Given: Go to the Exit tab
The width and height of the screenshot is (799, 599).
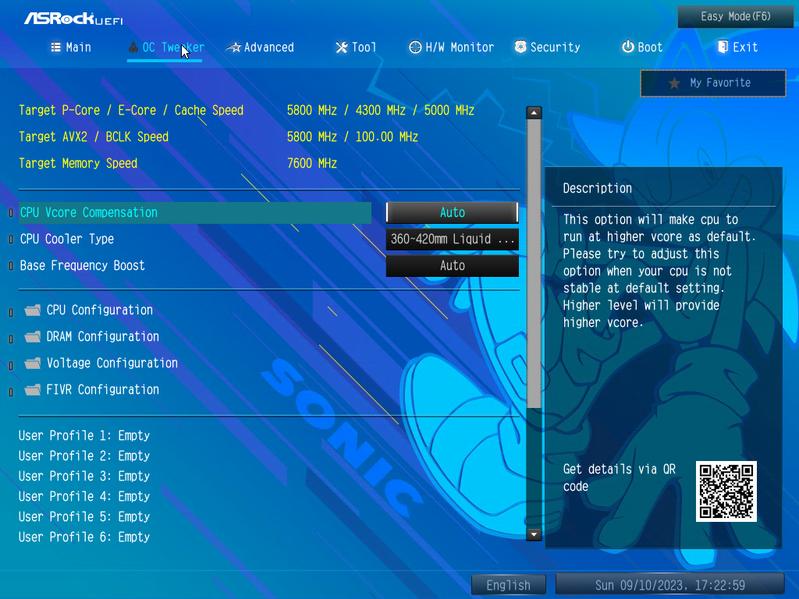Looking at the screenshot, I should point(738,47).
